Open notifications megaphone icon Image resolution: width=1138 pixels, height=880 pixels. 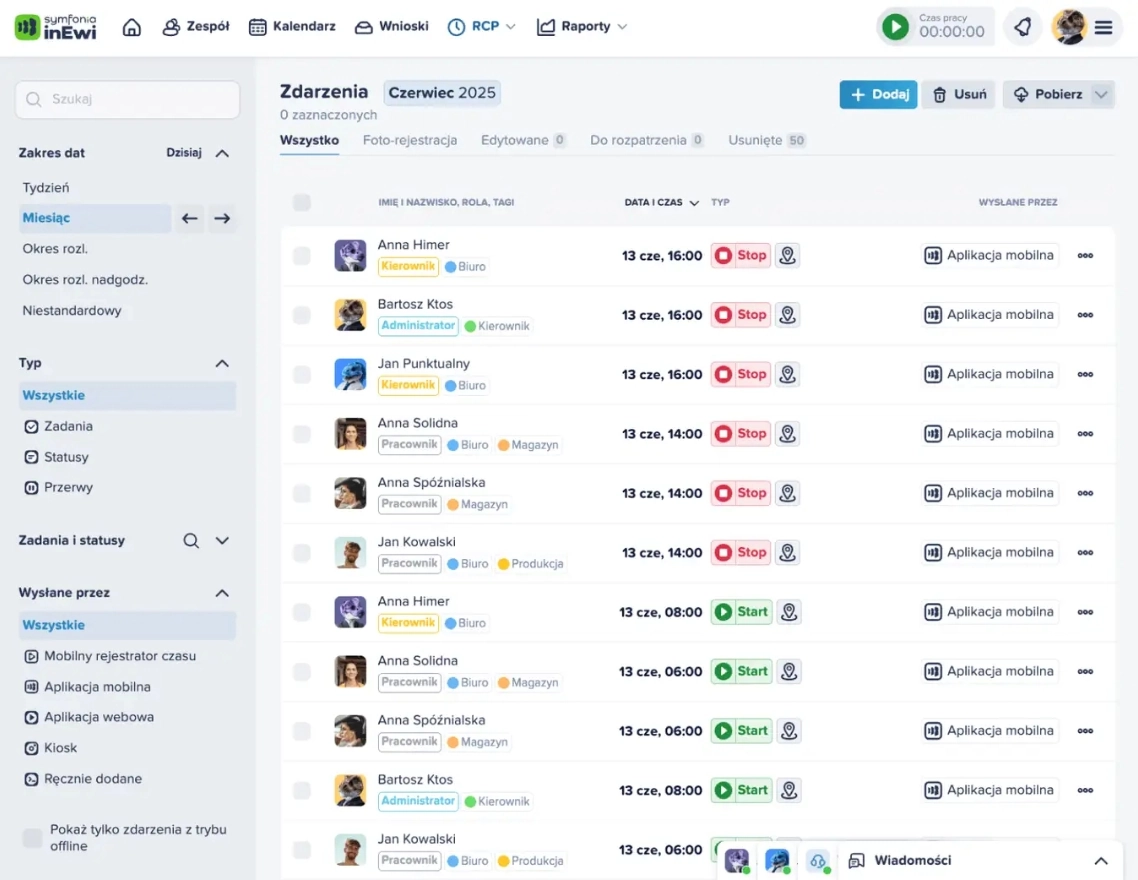1023,27
